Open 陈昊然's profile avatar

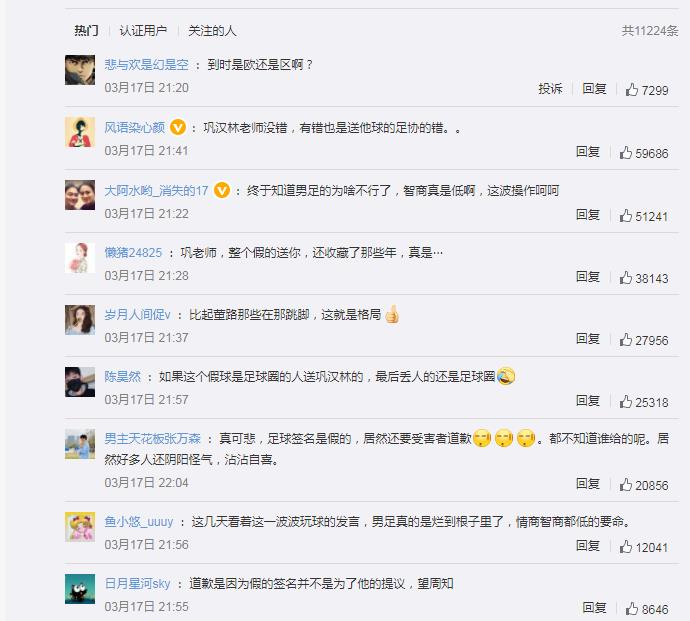pyautogui.click(x=80, y=382)
